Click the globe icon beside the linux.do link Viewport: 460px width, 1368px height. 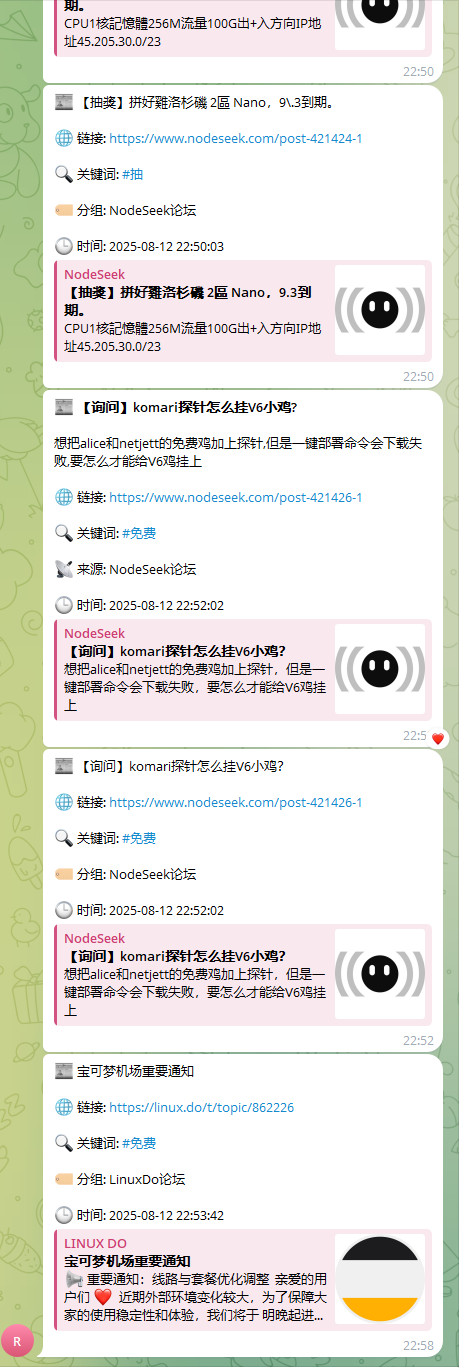point(64,1107)
